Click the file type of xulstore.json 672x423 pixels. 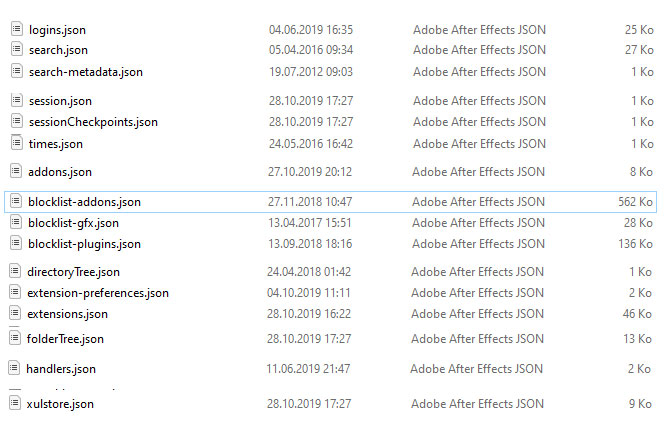point(477,404)
